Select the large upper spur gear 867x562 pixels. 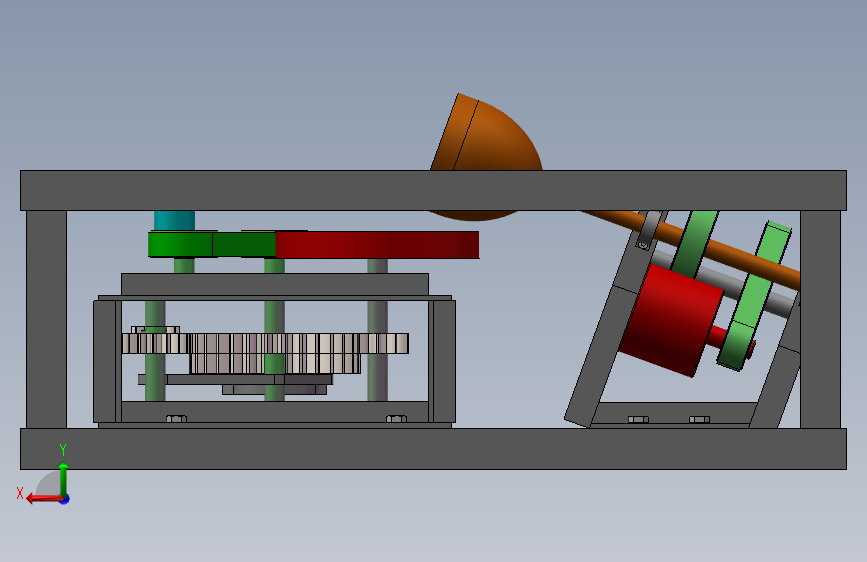265,343
